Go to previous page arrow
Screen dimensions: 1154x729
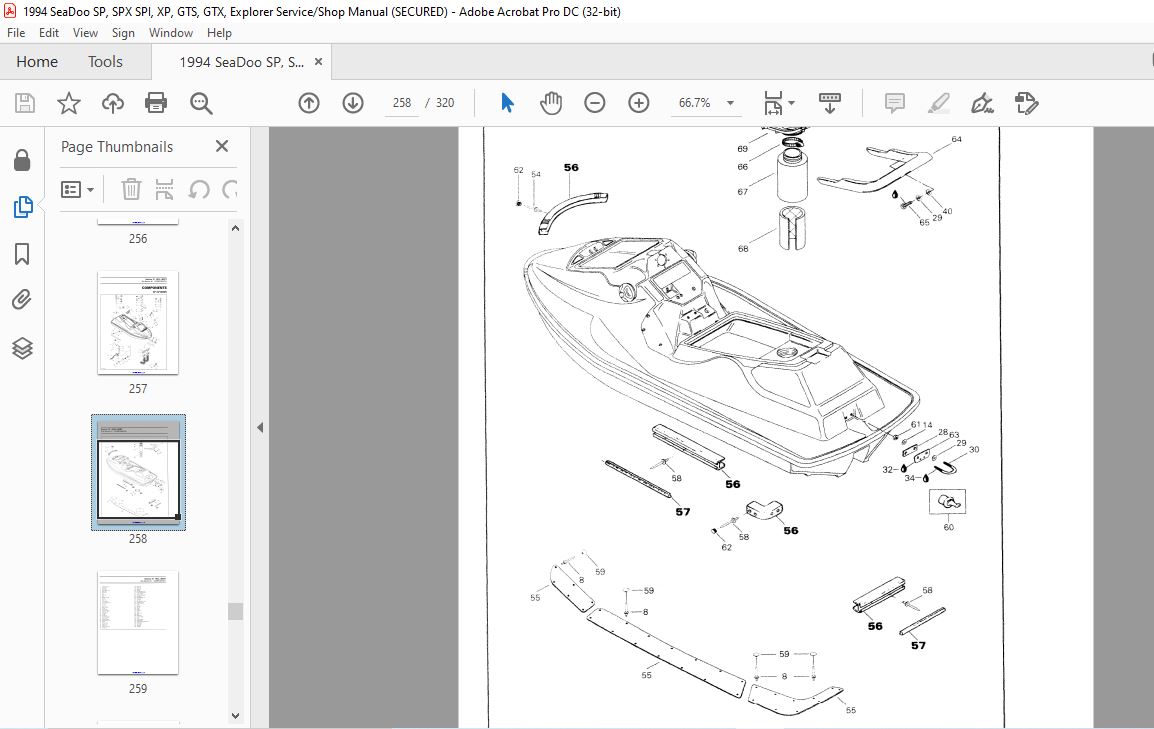click(309, 103)
